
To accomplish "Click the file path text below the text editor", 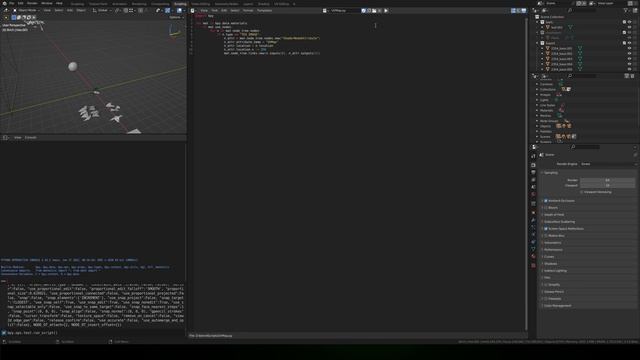I will coord(211,336).
